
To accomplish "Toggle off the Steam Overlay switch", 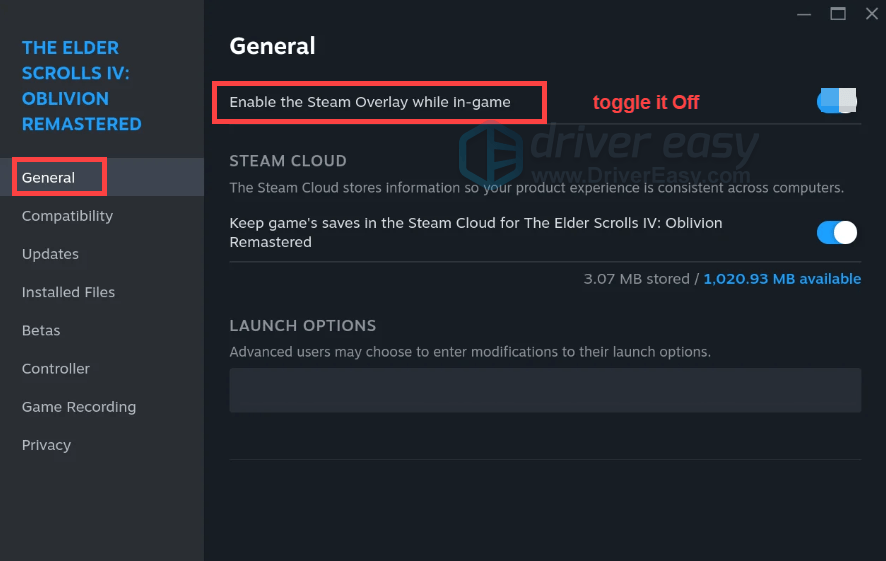I will pos(837,101).
